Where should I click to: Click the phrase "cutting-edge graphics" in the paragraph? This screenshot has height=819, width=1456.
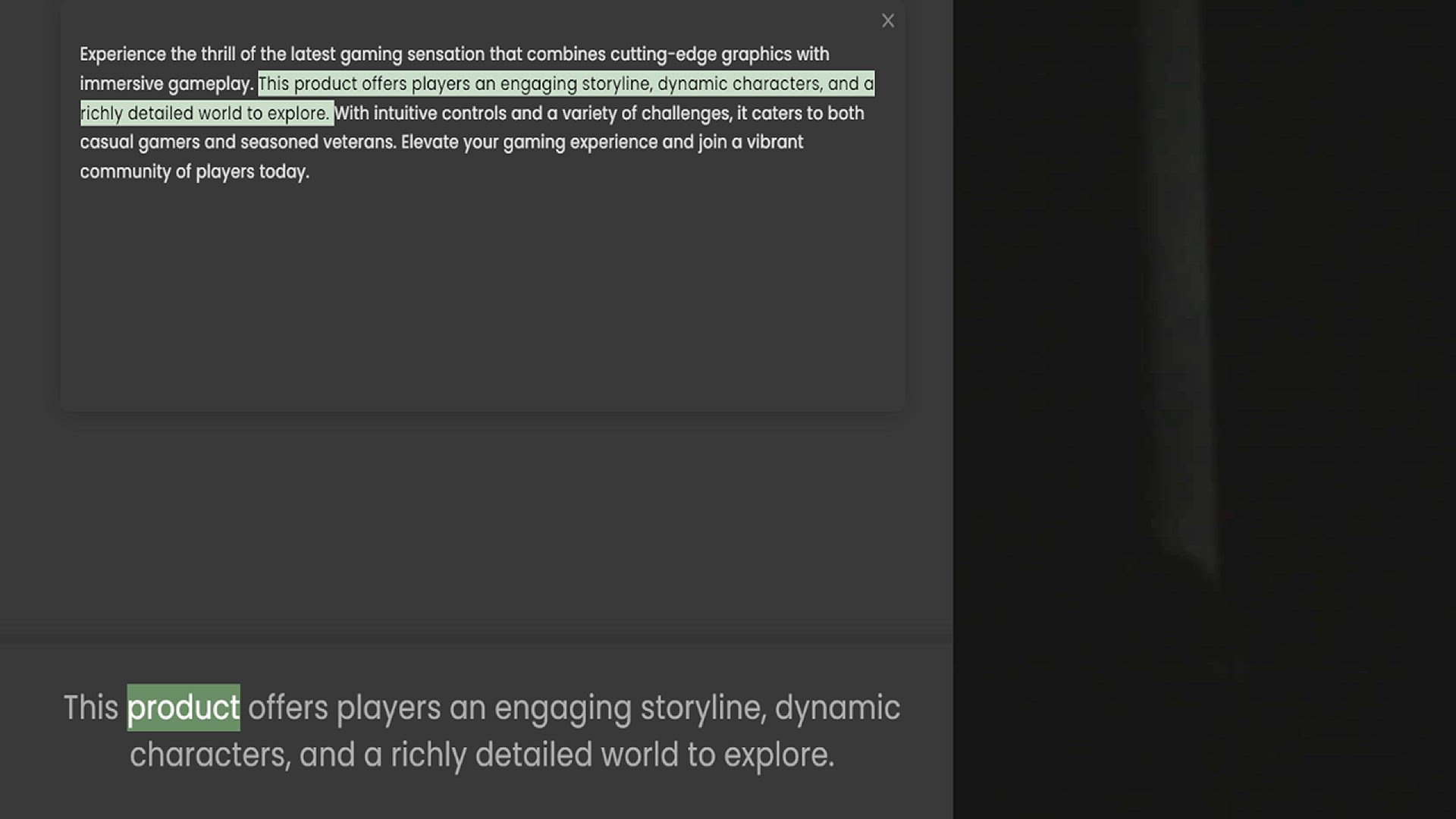[701, 55]
